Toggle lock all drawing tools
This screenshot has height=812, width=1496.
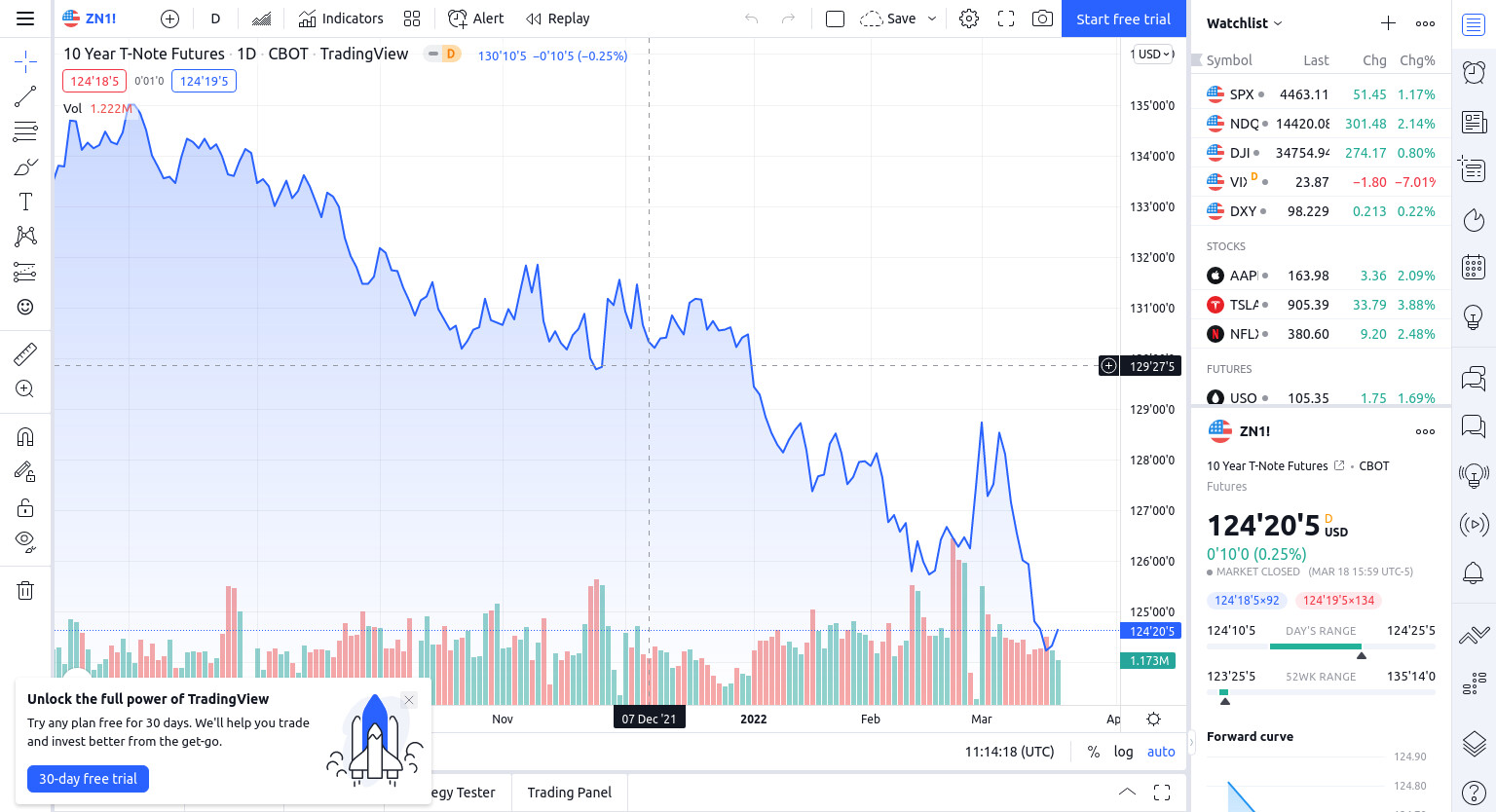25,507
